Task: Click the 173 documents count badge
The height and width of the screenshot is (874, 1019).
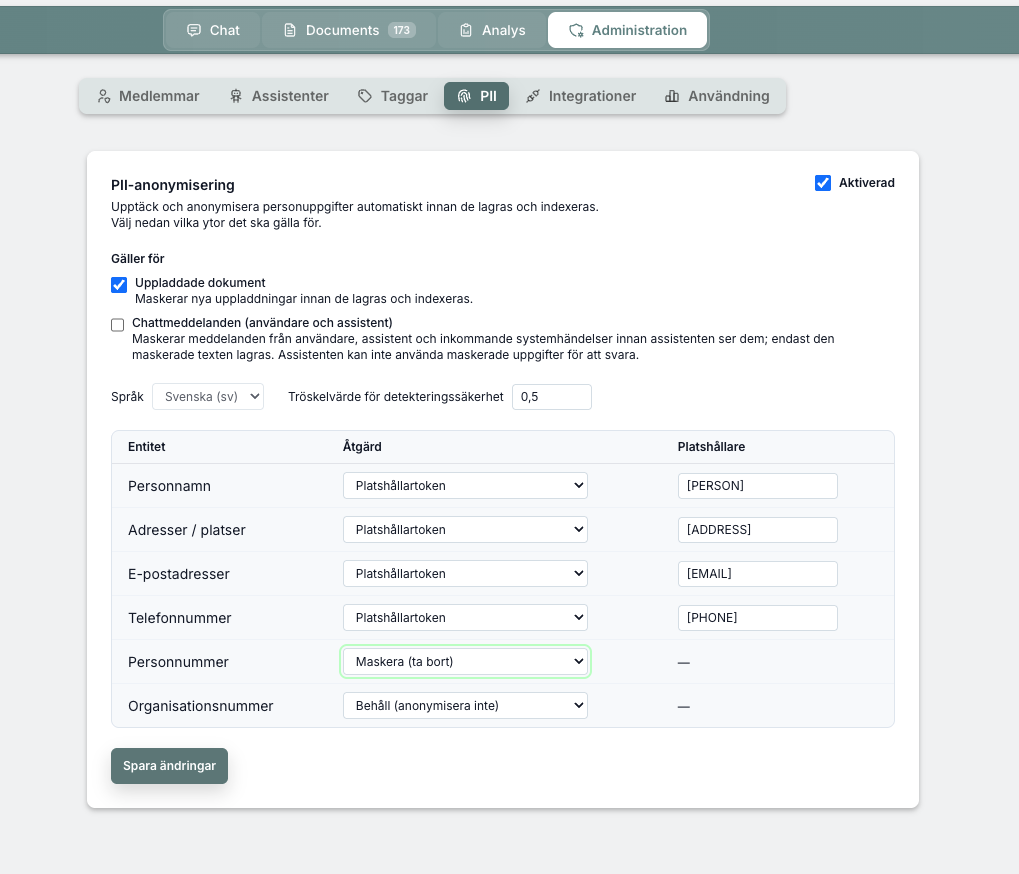Action: click(x=402, y=31)
